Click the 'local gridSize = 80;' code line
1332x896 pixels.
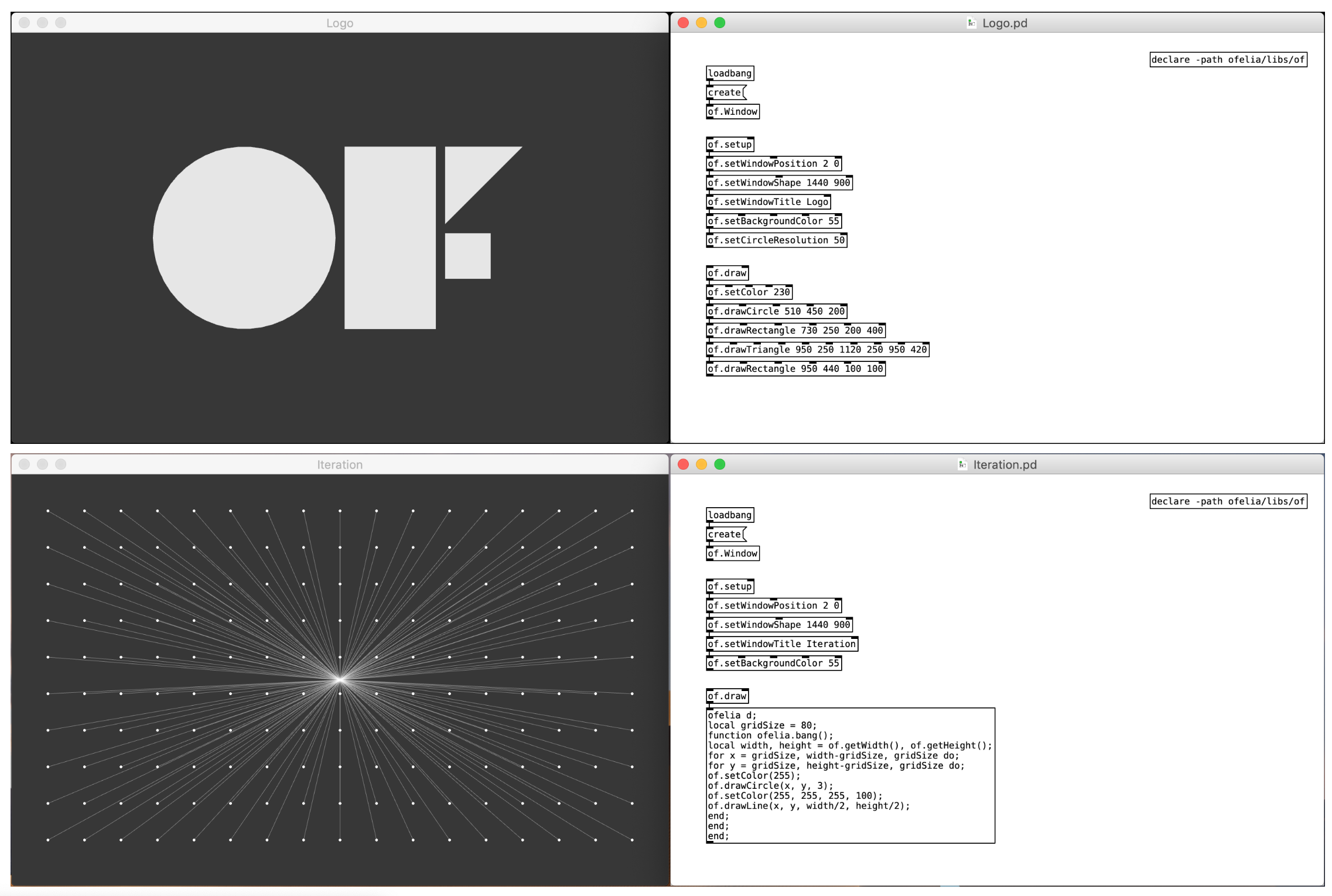(761, 725)
